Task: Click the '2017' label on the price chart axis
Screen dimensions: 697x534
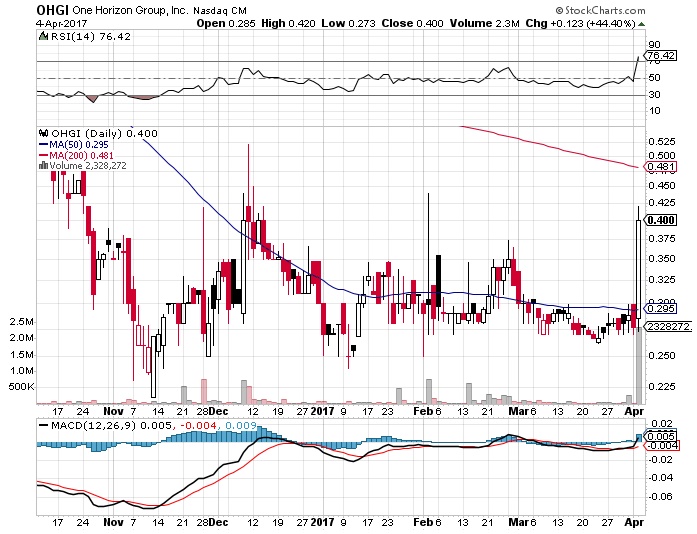Action: tap(322, 411)
